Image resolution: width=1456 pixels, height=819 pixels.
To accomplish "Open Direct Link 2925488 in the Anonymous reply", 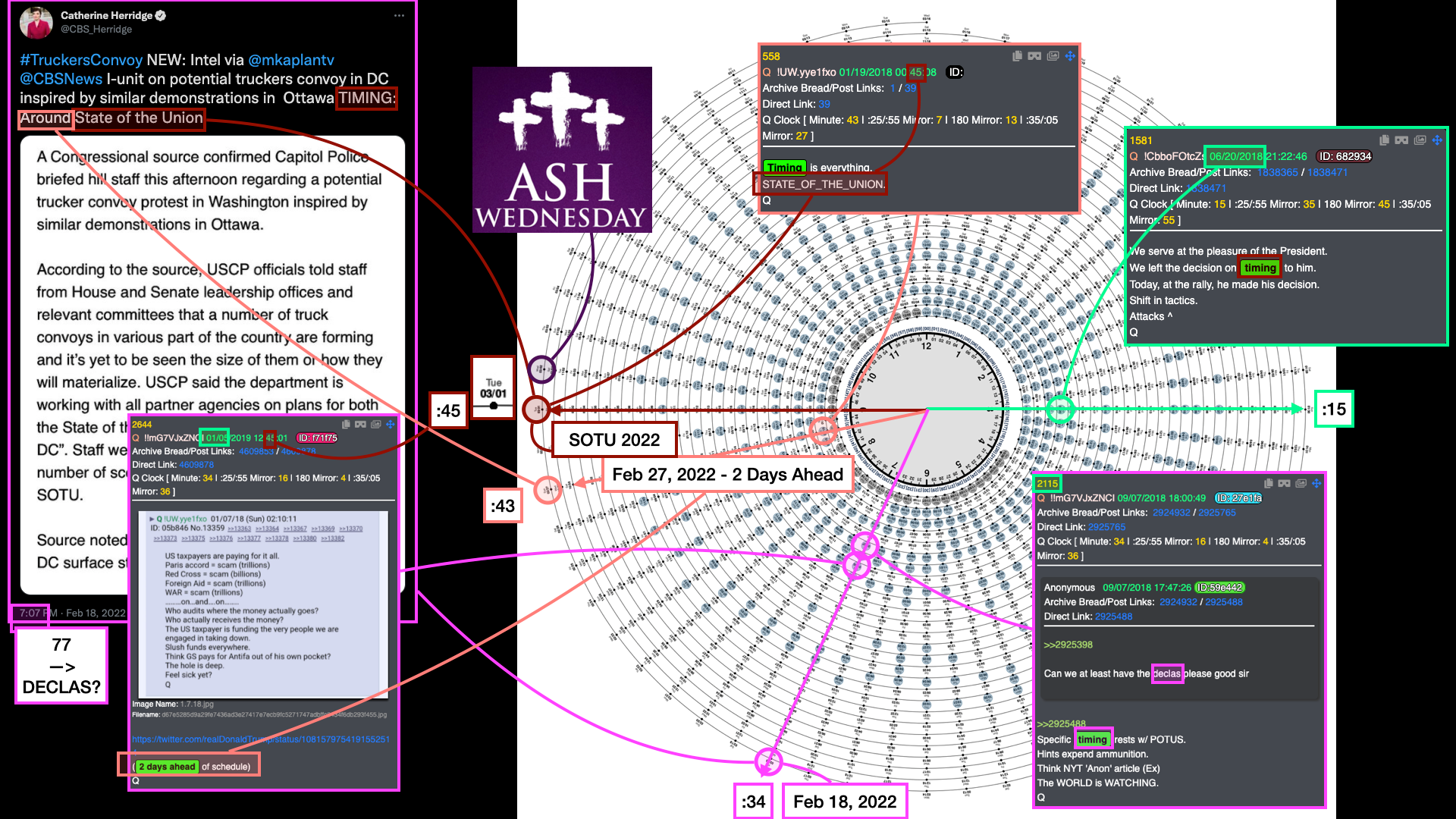I will (1113, 617).
